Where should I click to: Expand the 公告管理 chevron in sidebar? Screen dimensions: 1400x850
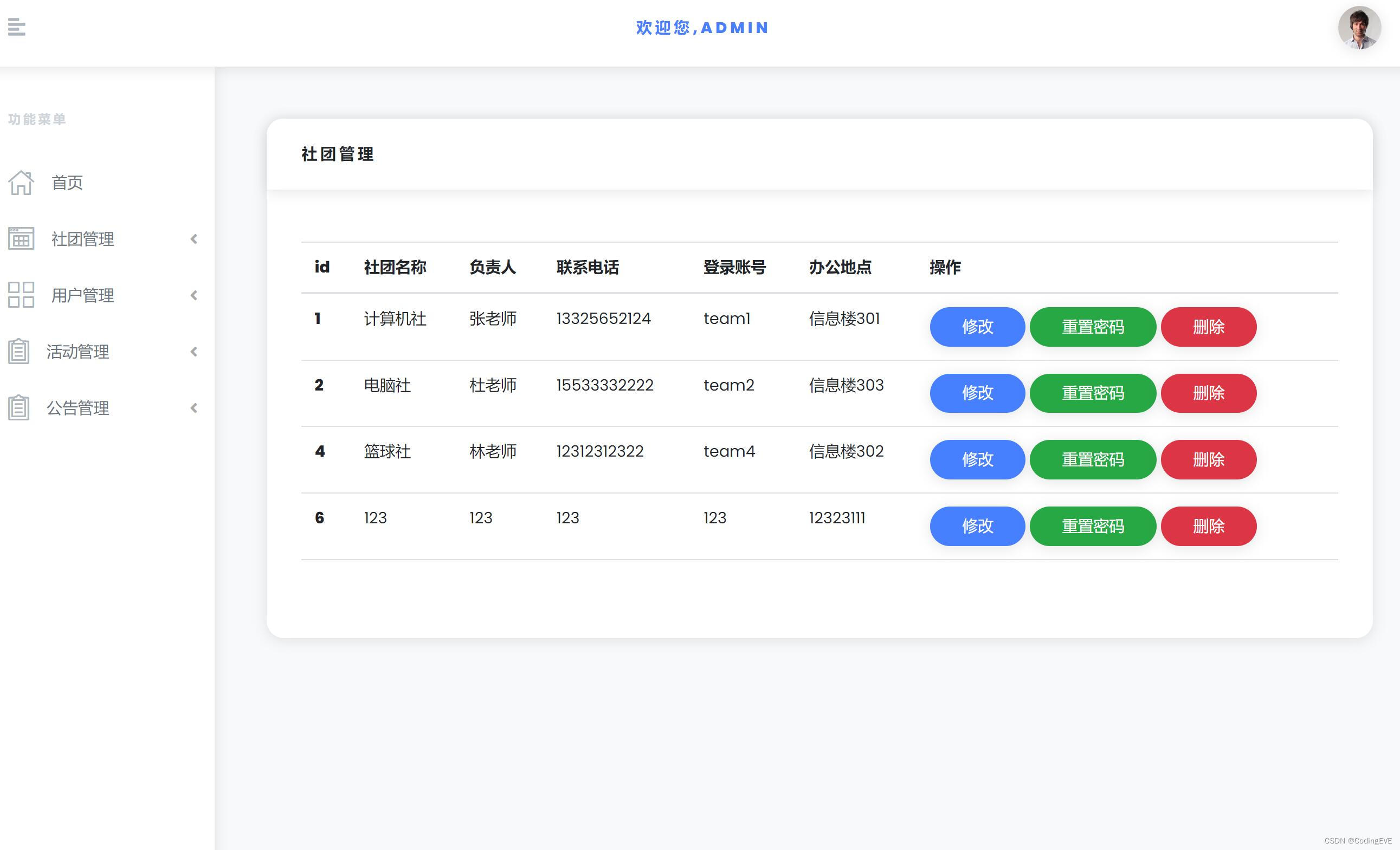(x=193, y=408)
